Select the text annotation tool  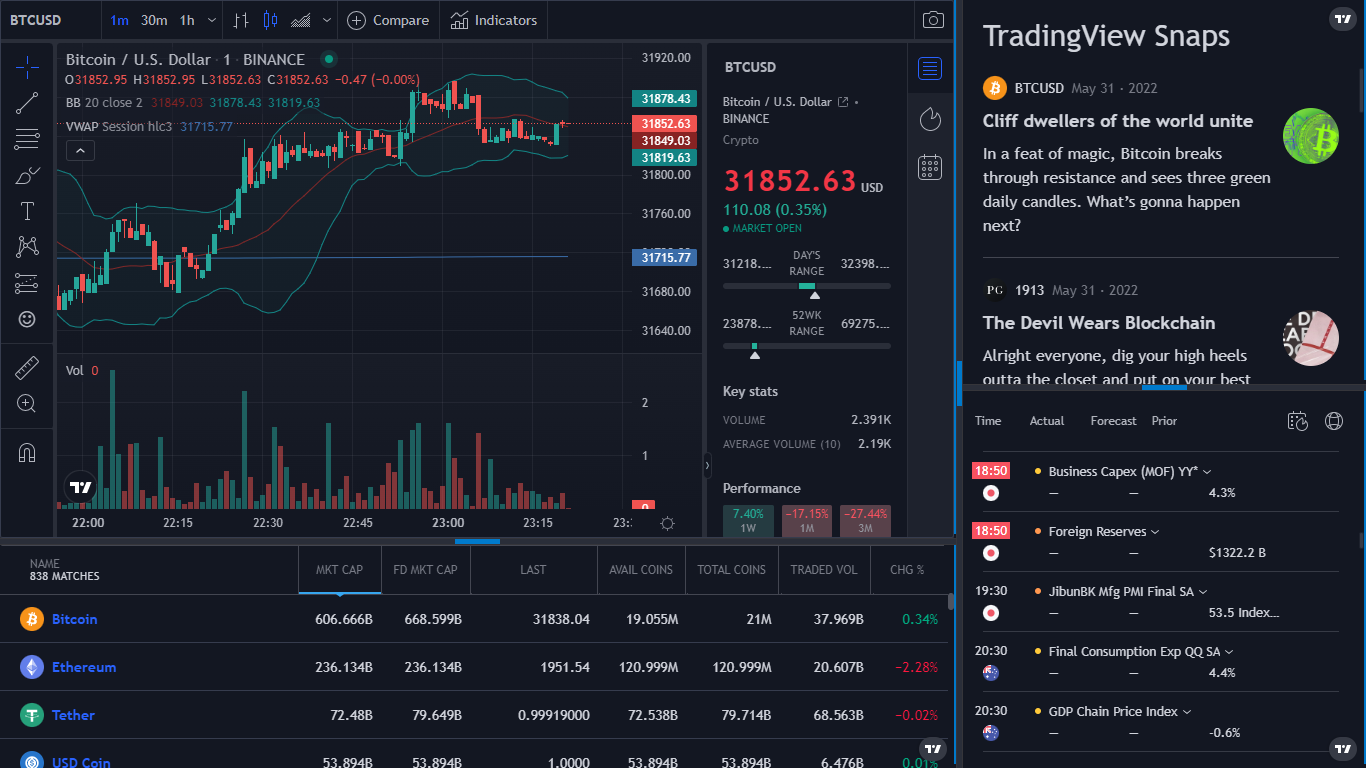pos(27,211)
